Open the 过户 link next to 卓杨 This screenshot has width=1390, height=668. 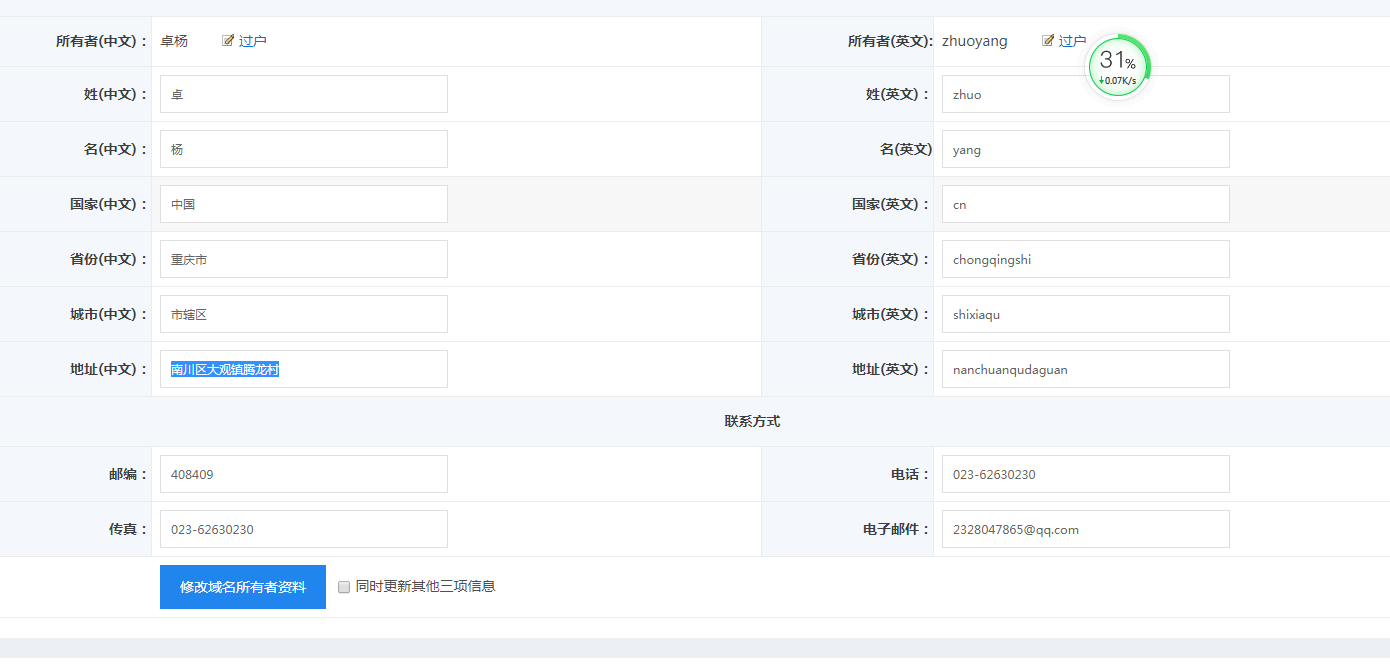coord(252,41)
